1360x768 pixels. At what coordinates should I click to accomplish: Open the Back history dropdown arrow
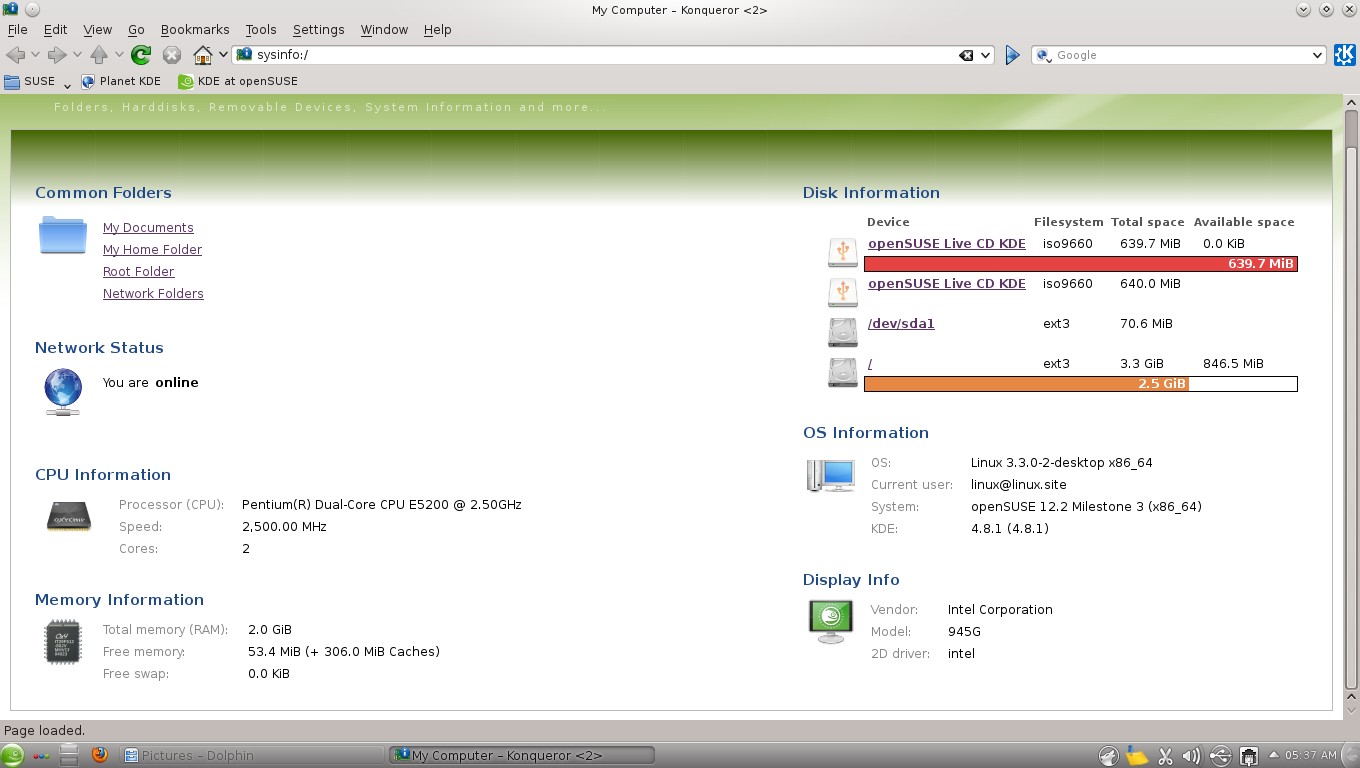pos(35,55)
